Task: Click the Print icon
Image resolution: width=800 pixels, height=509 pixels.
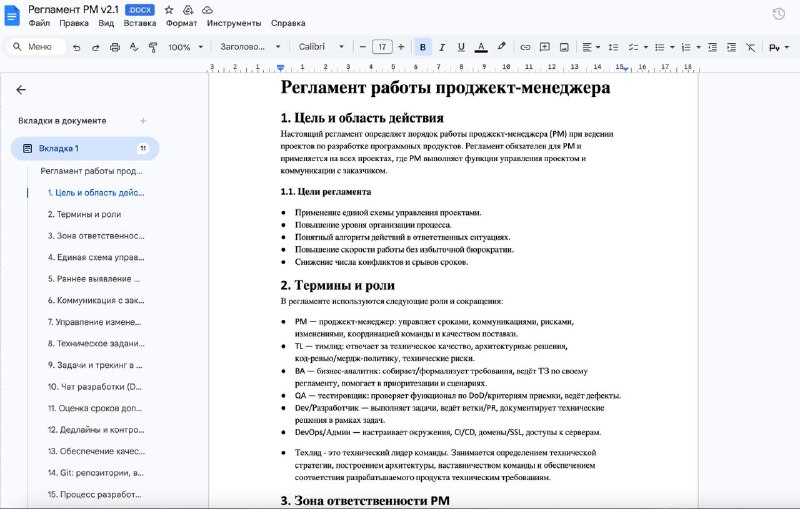Action: (115, 47)
